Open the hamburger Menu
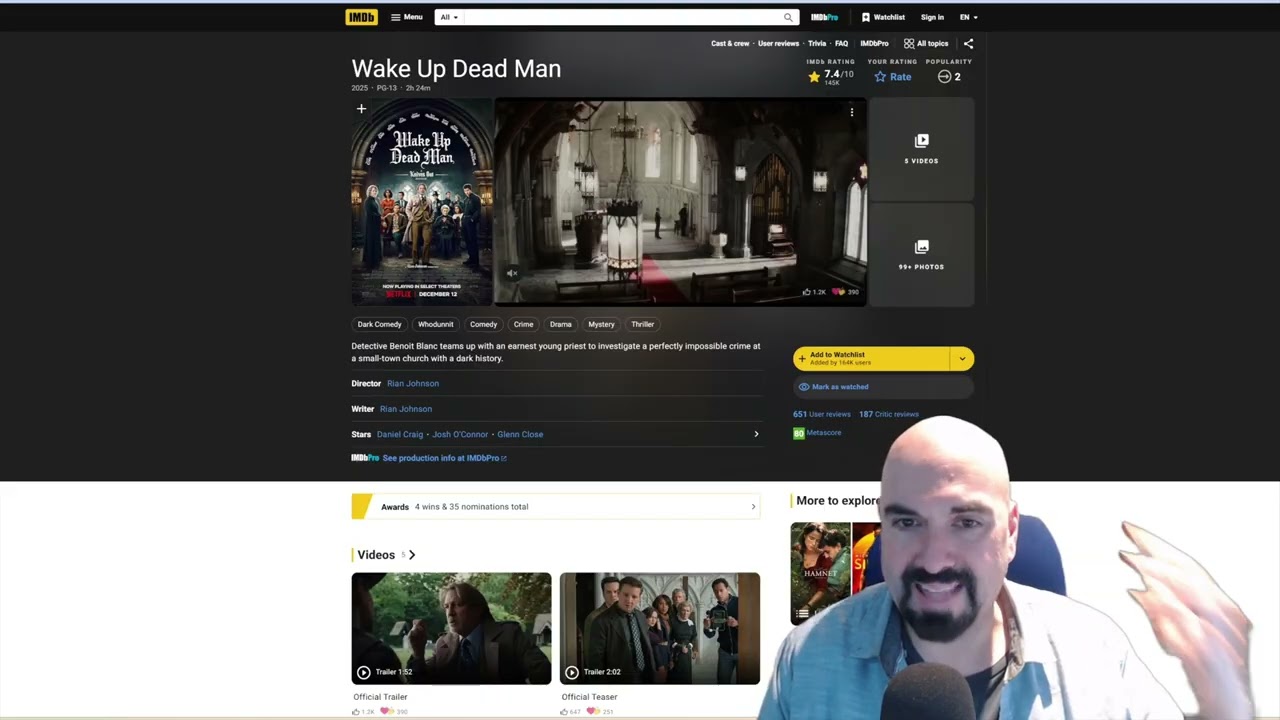 406,17
